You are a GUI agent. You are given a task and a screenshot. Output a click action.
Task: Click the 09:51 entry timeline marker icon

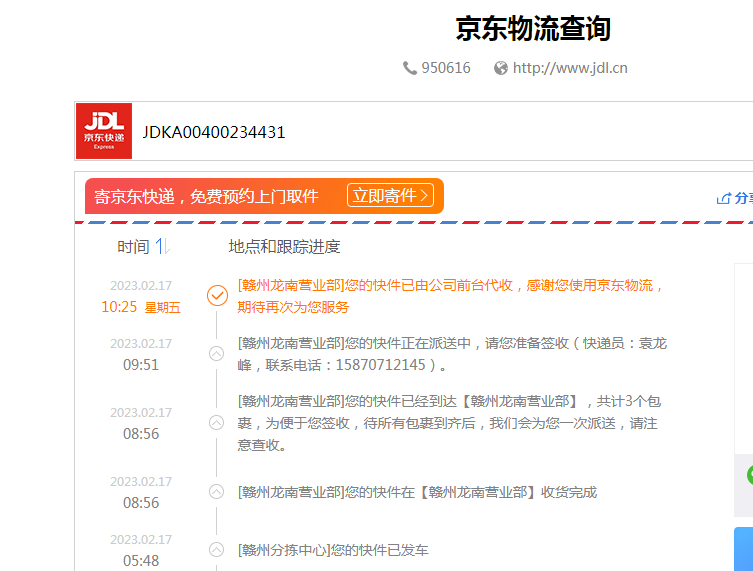pyautogui.click(x=217, y=354)
